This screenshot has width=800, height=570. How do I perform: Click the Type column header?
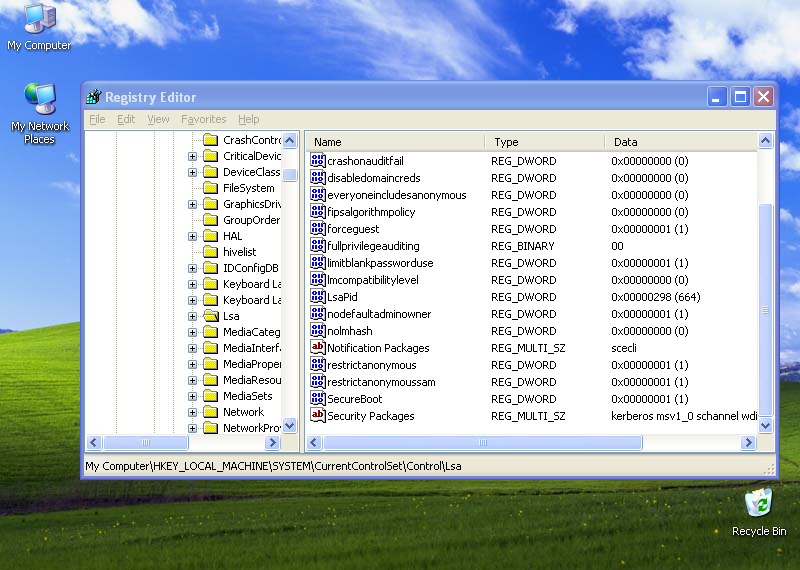[544, 142]
